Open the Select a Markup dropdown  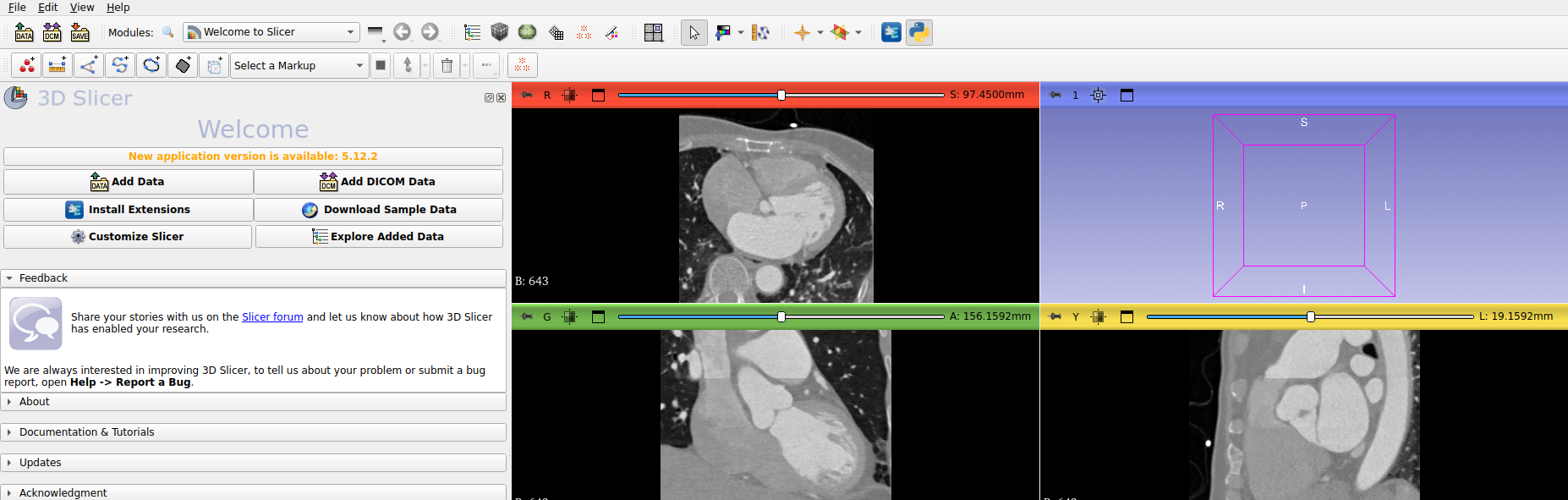click(x=299, y=65)
